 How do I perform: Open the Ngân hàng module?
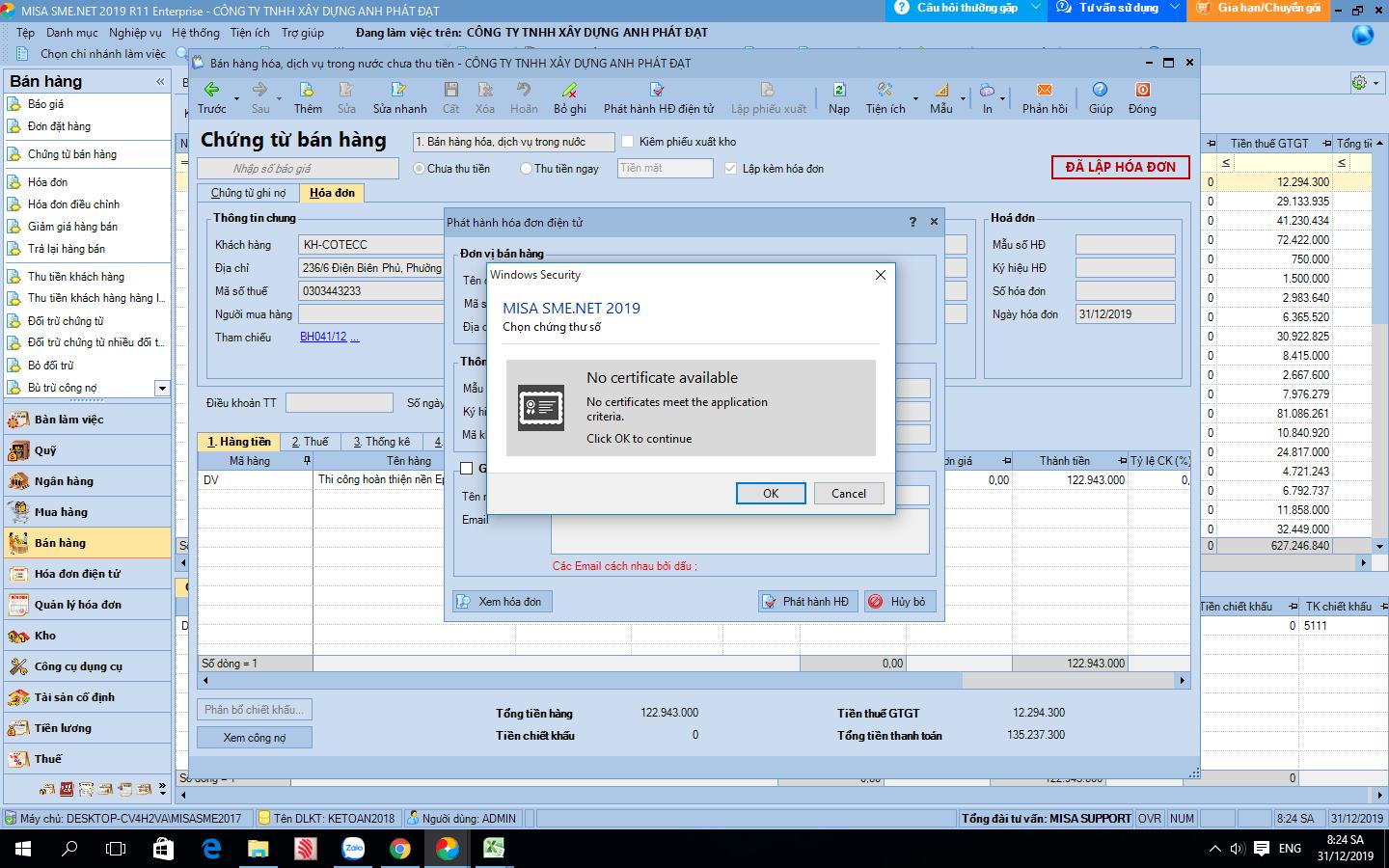[87, 481]
